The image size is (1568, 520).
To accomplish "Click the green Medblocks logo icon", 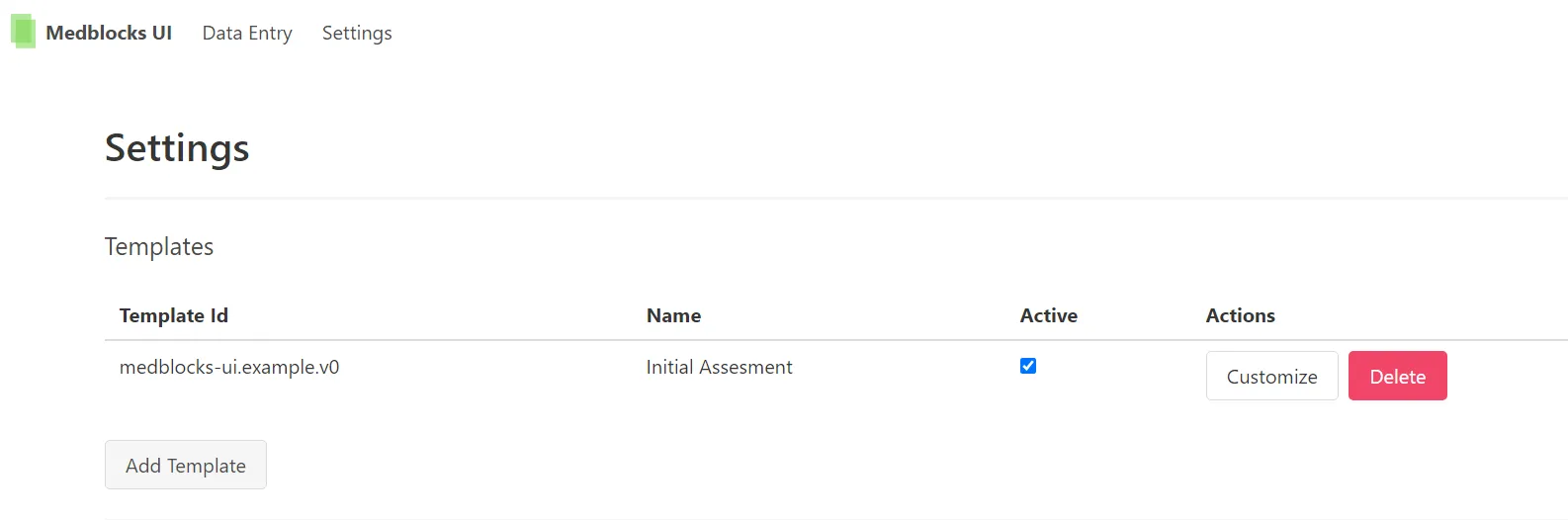I will click(x=24, y=32).
